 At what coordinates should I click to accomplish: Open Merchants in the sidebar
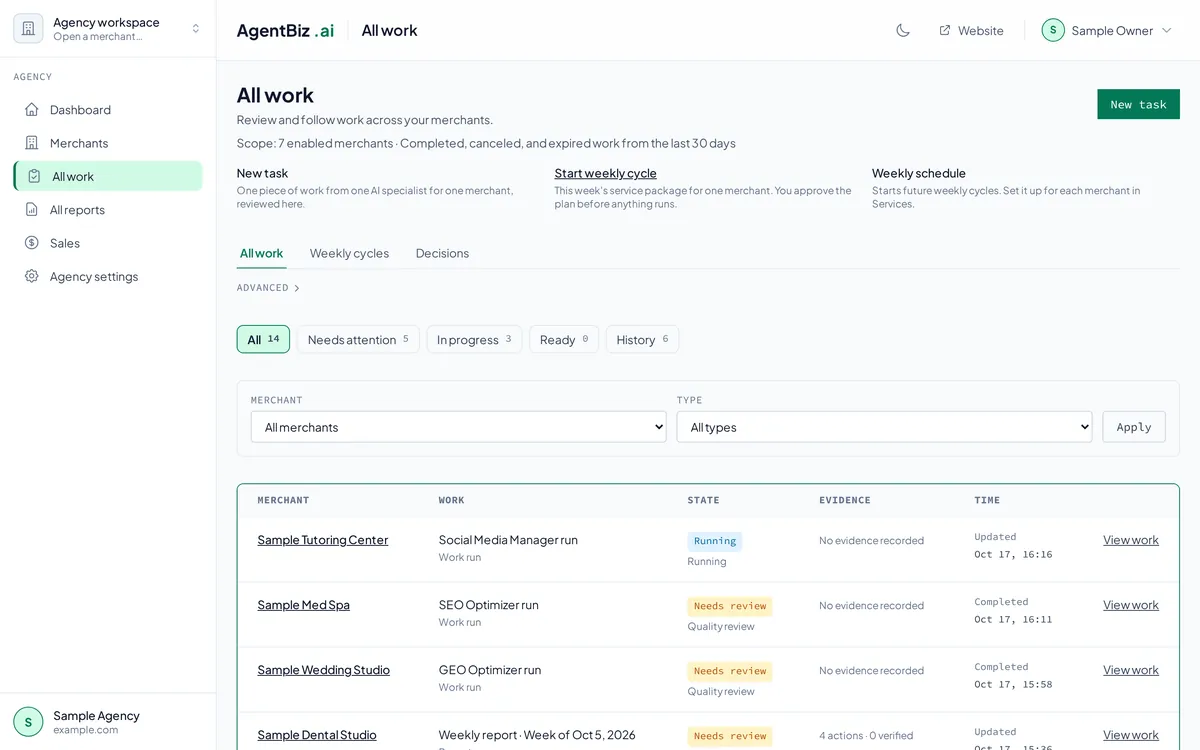point(108,143)
